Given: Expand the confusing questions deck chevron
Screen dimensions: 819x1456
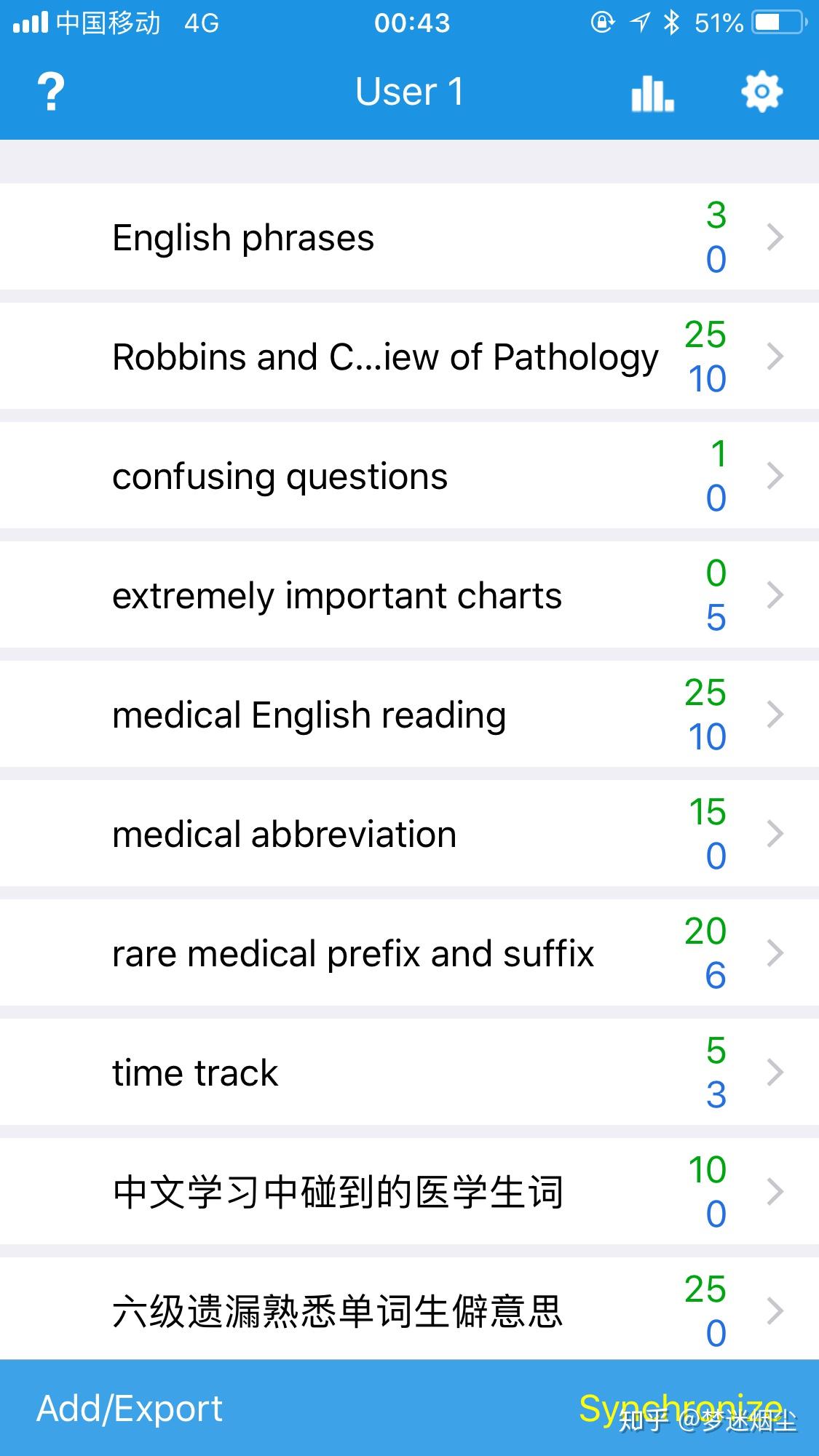Looking at the screenshot, I should 775,476.
